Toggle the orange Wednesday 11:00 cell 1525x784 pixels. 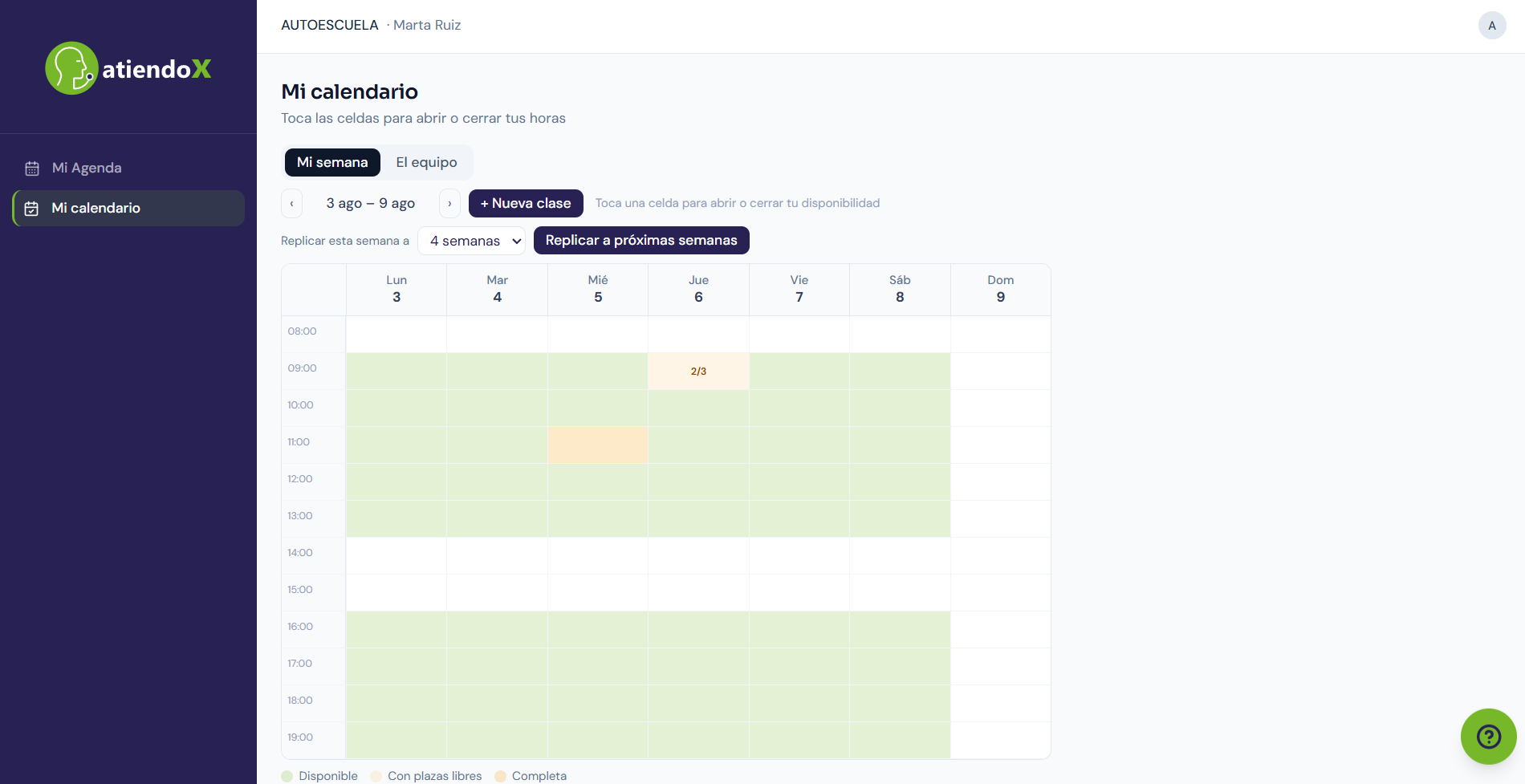(x=598, y=445)
